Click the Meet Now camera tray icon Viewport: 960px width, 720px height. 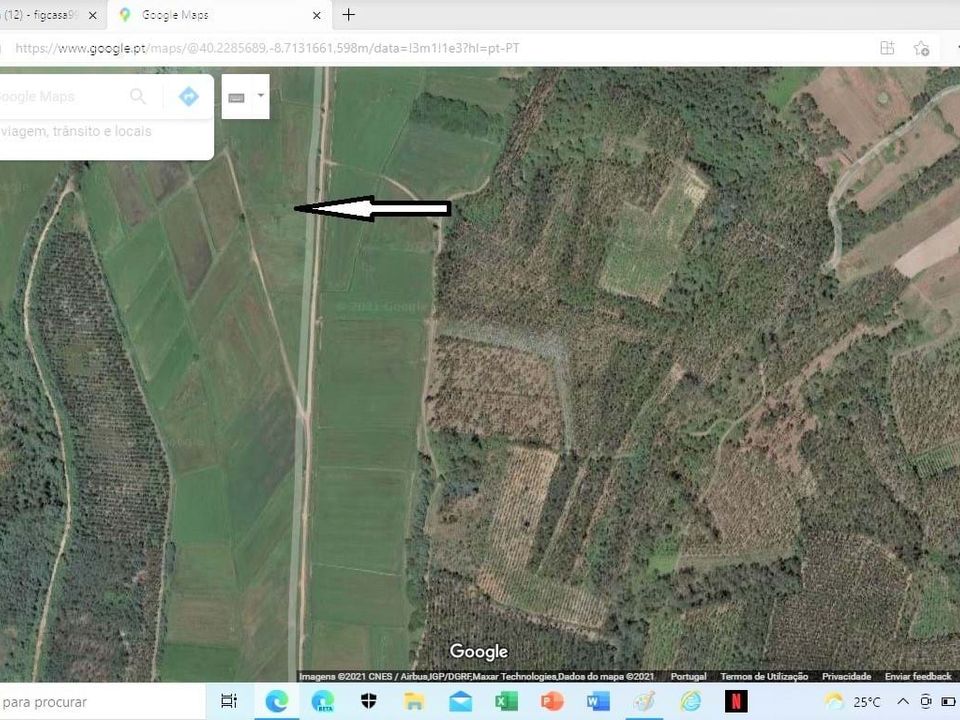(x=926, y=702)
